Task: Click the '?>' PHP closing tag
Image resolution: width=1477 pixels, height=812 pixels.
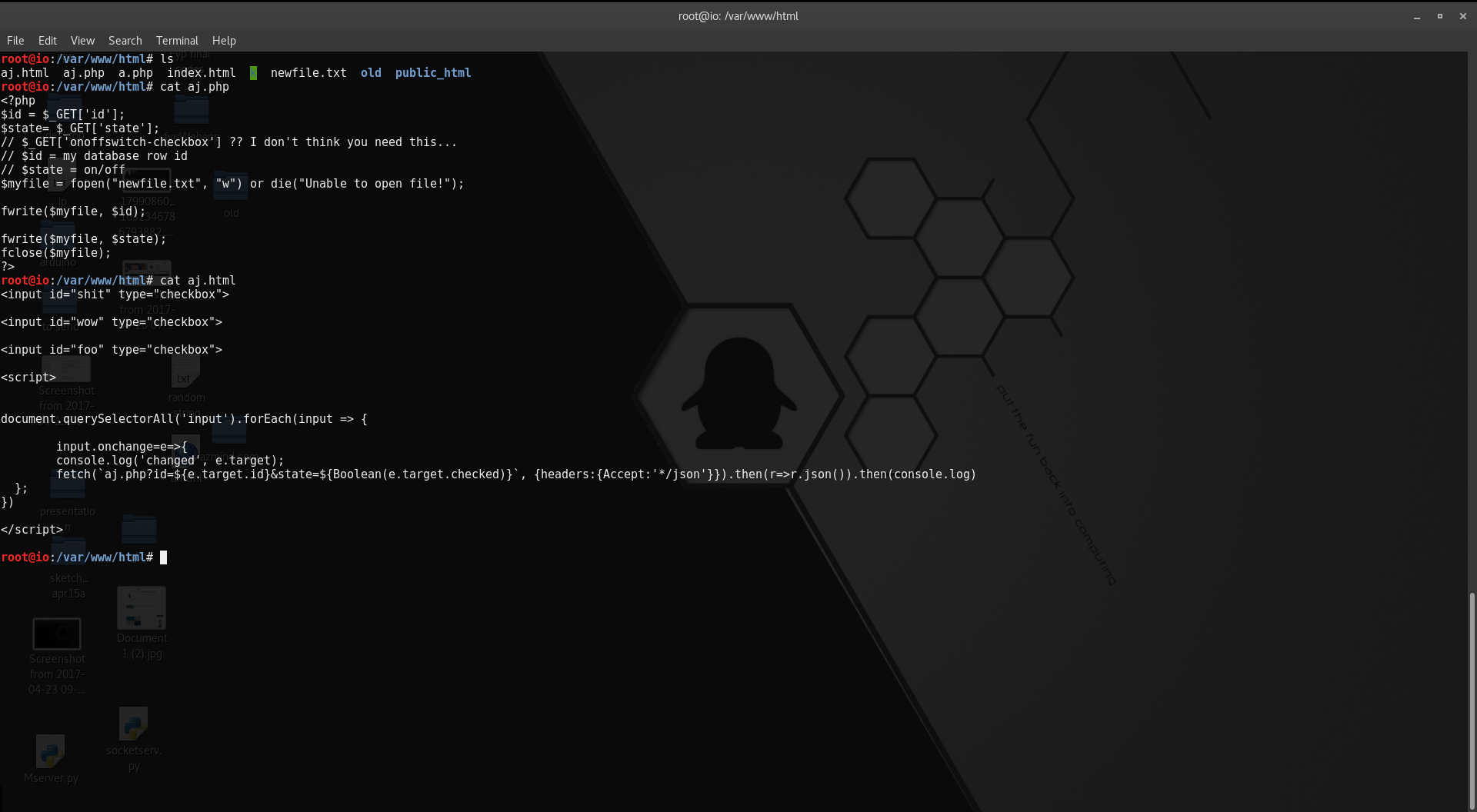Action: point(8,267)
